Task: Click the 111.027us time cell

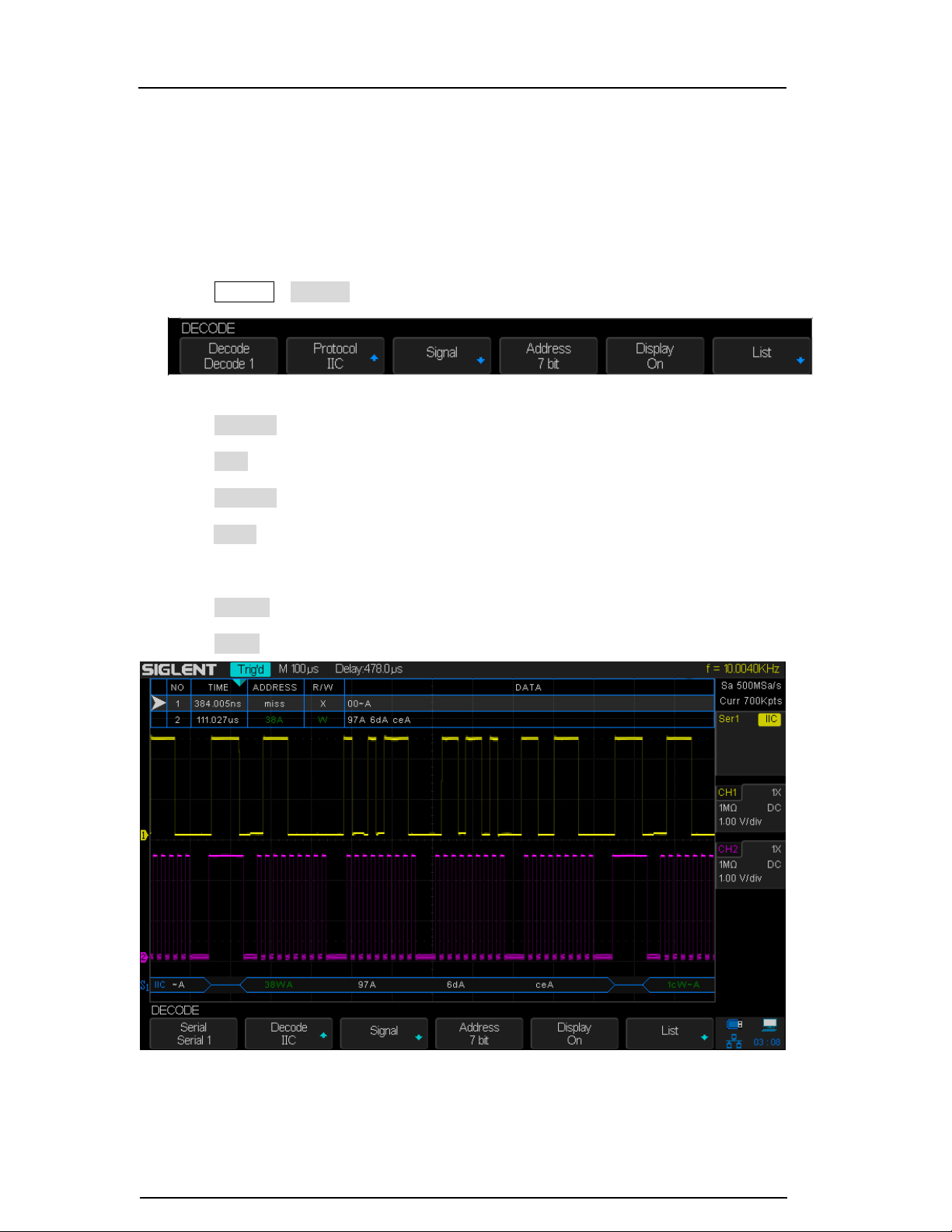Action: click(218, 720)
